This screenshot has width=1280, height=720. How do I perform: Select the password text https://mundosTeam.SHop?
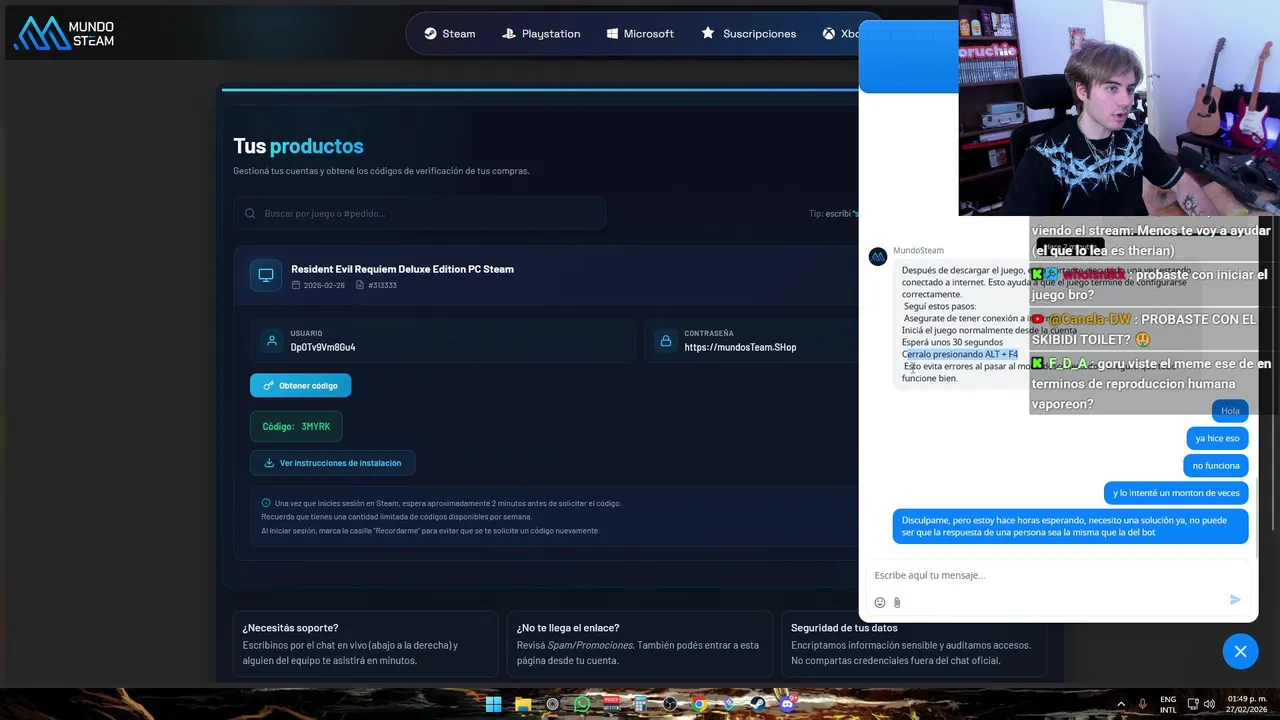tap(740, 347)
